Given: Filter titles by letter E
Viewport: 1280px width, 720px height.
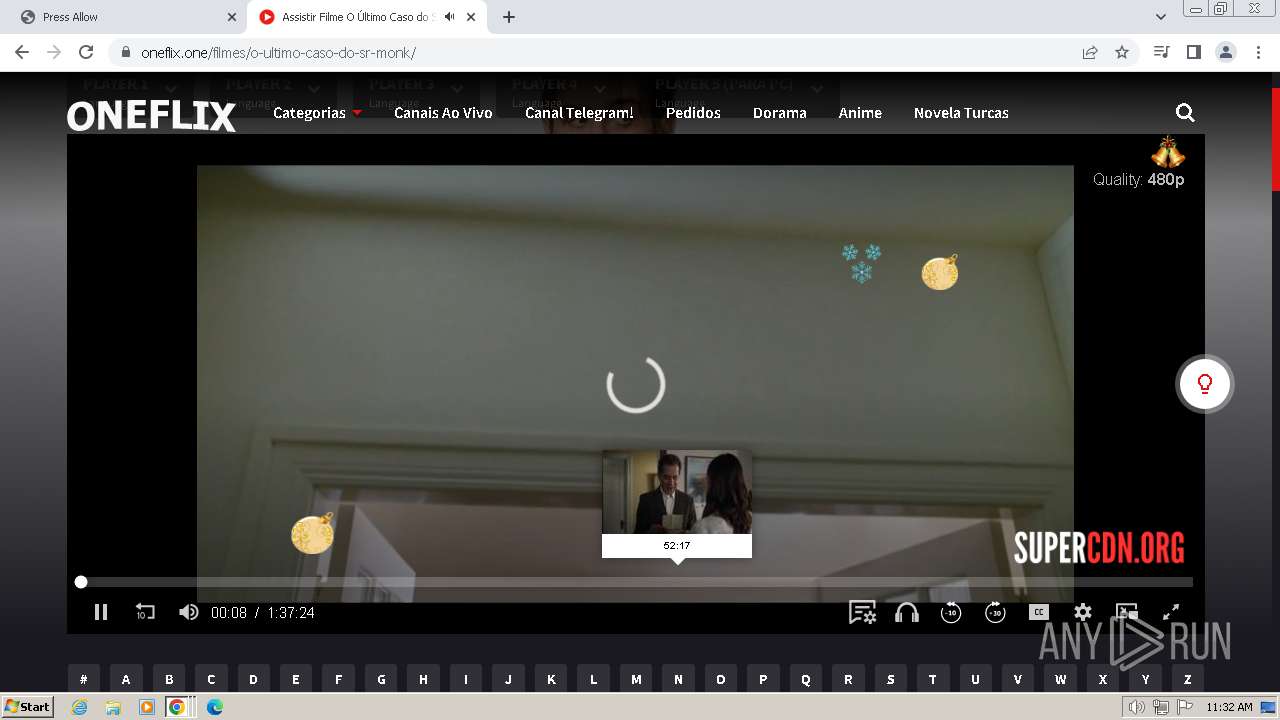Looking at the screenshot, I should (296, 679).
